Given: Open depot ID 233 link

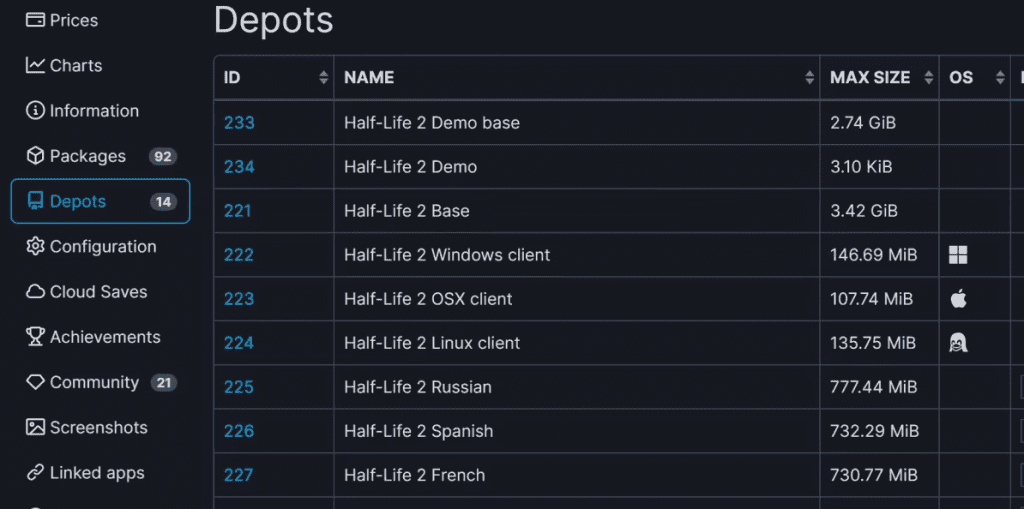Looking at the screenshot, I should (x=239, y=123).
